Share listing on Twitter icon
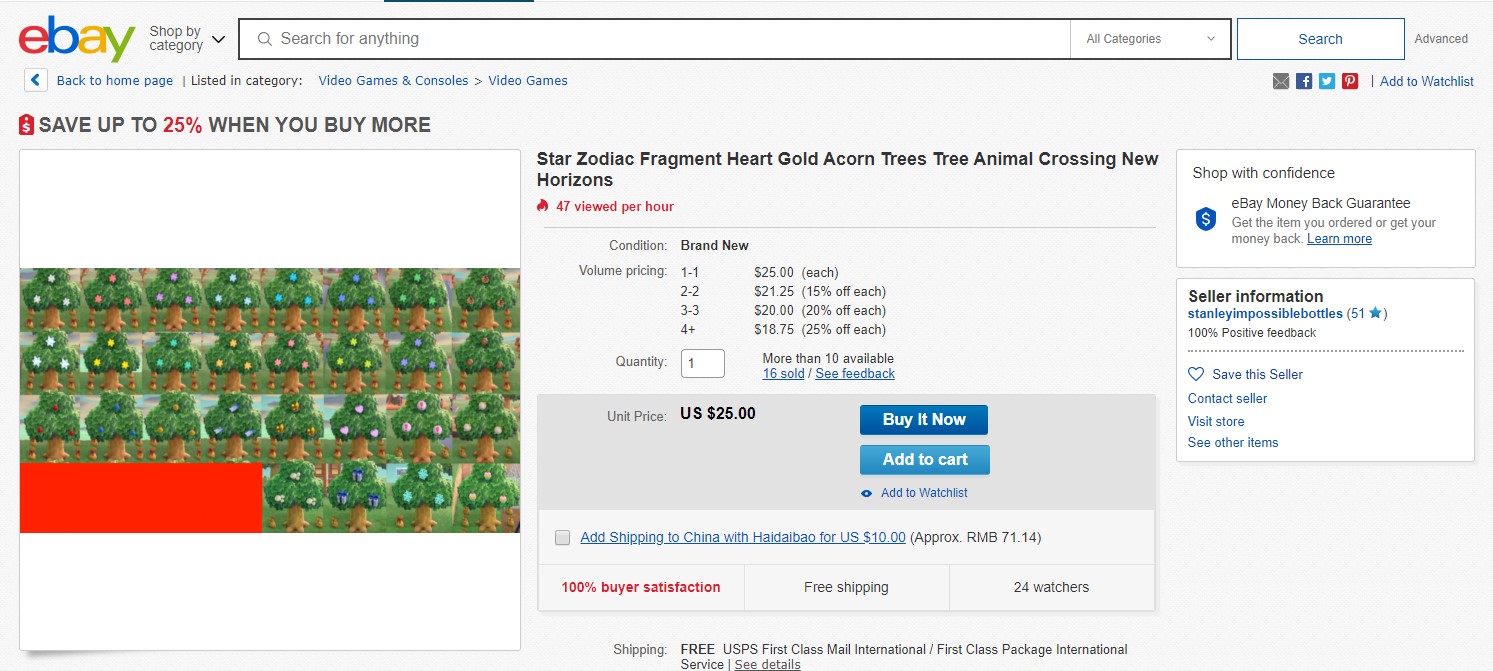Screen dimensions: 1493x671 coord(1327,81)
